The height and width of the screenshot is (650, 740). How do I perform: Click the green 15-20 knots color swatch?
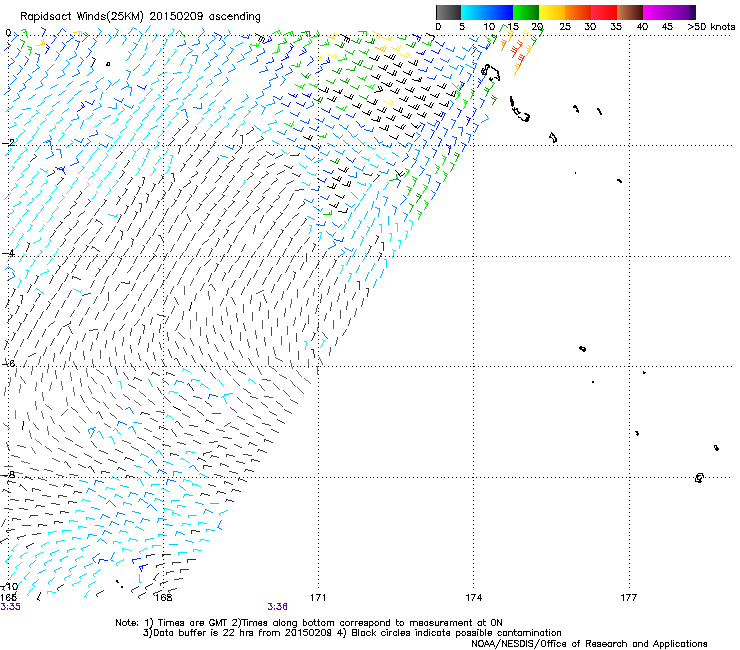tap(526, 12)
